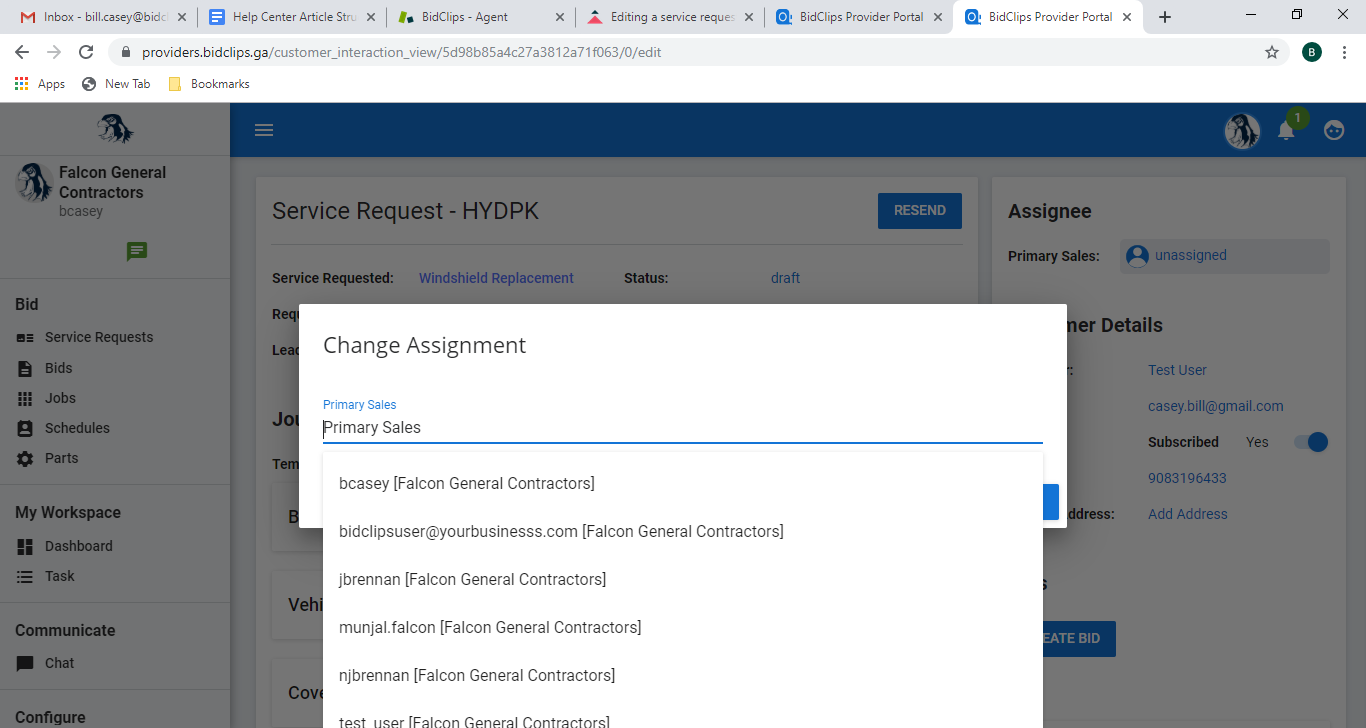Open Chrome's three-dot menu

point(1345,52)
